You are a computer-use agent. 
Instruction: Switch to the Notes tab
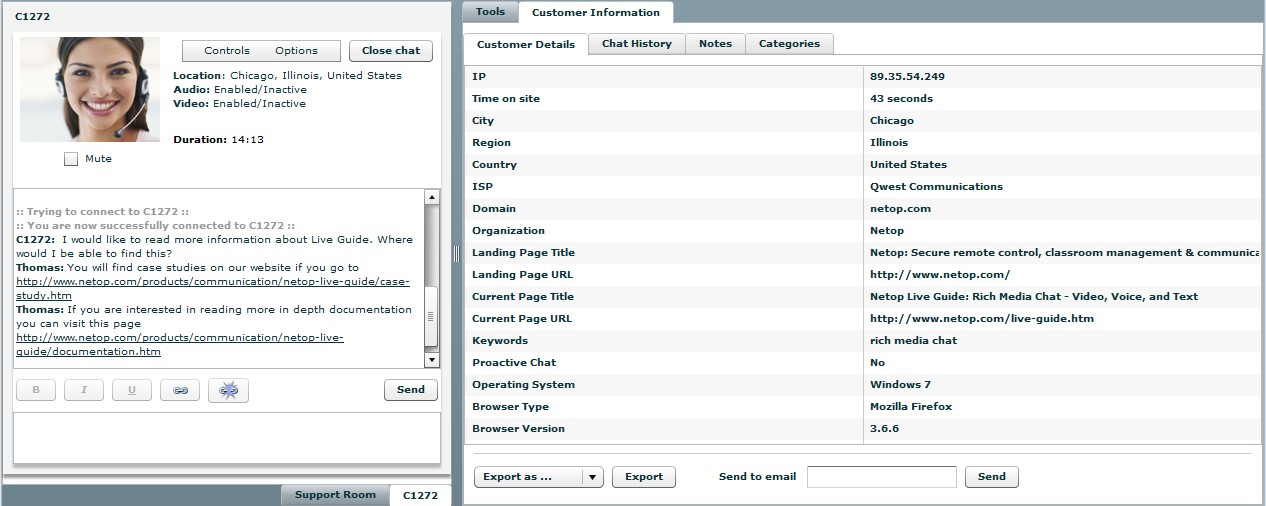coord(715,44)
